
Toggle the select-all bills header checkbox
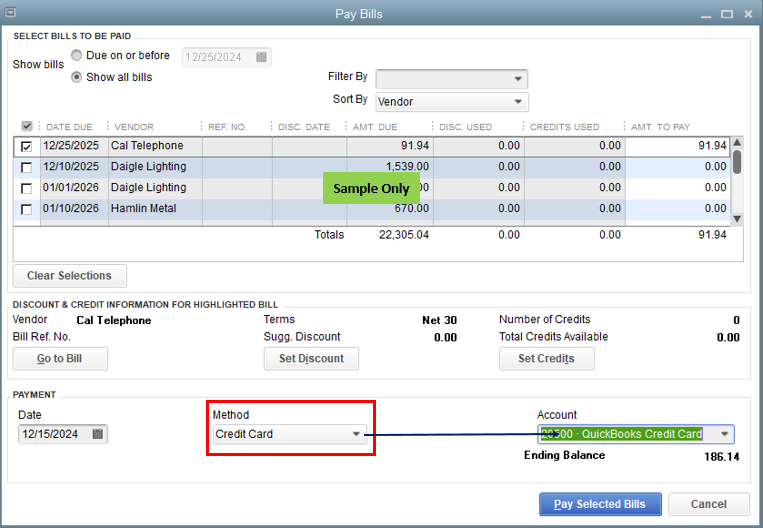pyautogui.click(x=27, y=127)
